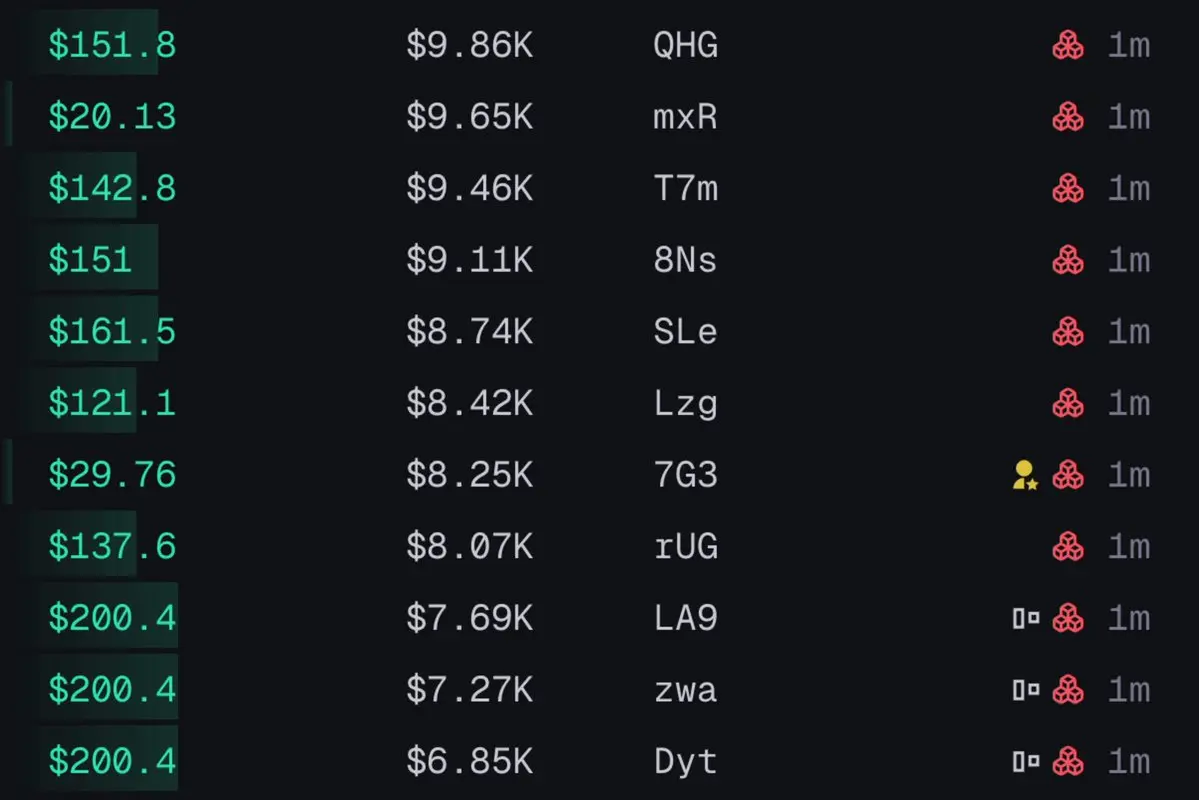Click the squares icon in LA9 row
This screenshot has height=800, width=1199.
pos(1025,618)
